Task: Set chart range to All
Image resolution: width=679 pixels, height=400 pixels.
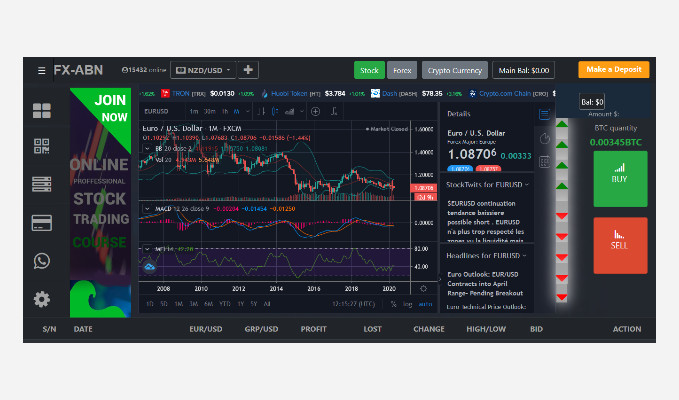Action: click(267, 304)
